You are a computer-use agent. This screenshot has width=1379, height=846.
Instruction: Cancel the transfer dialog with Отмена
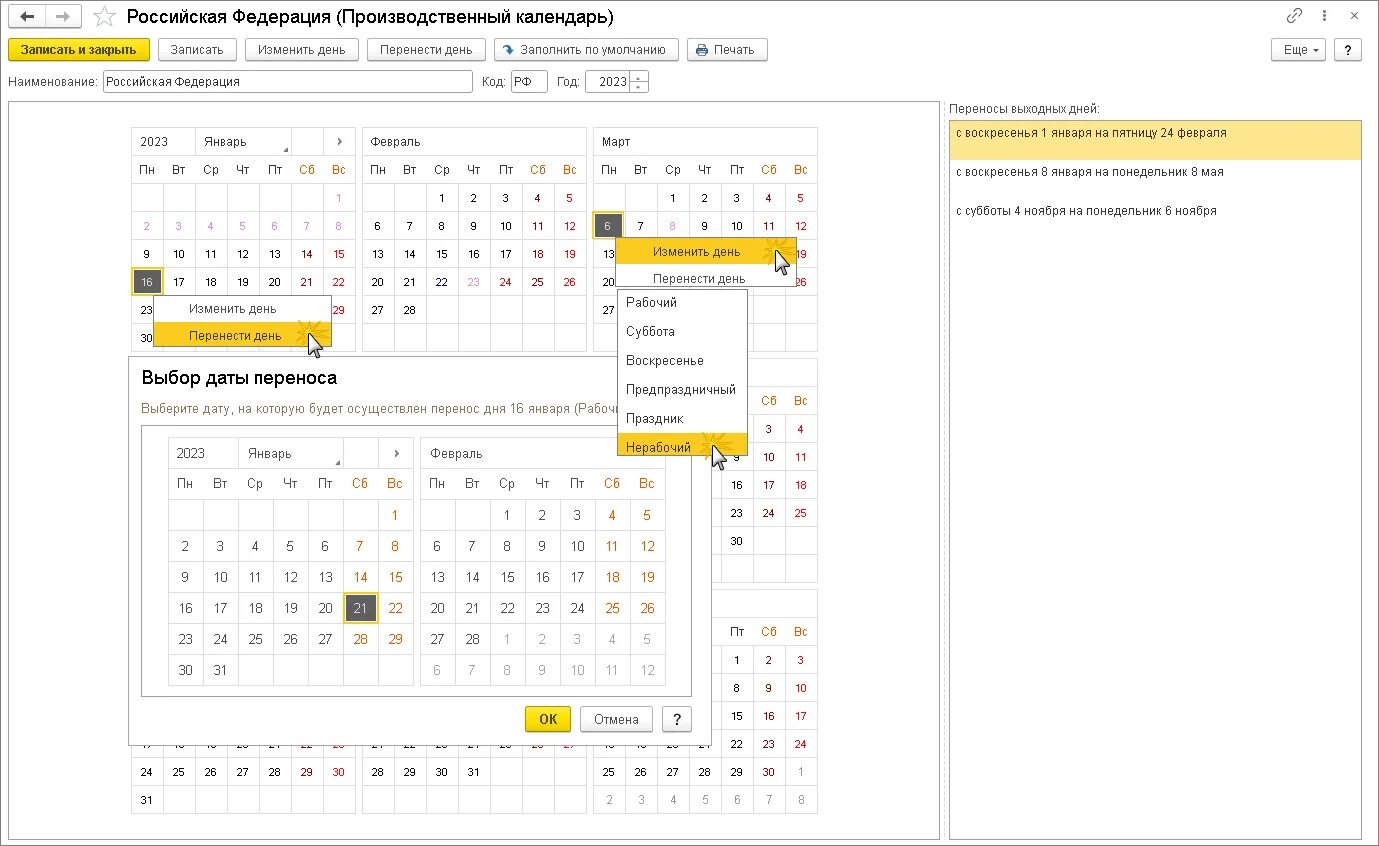616,719
